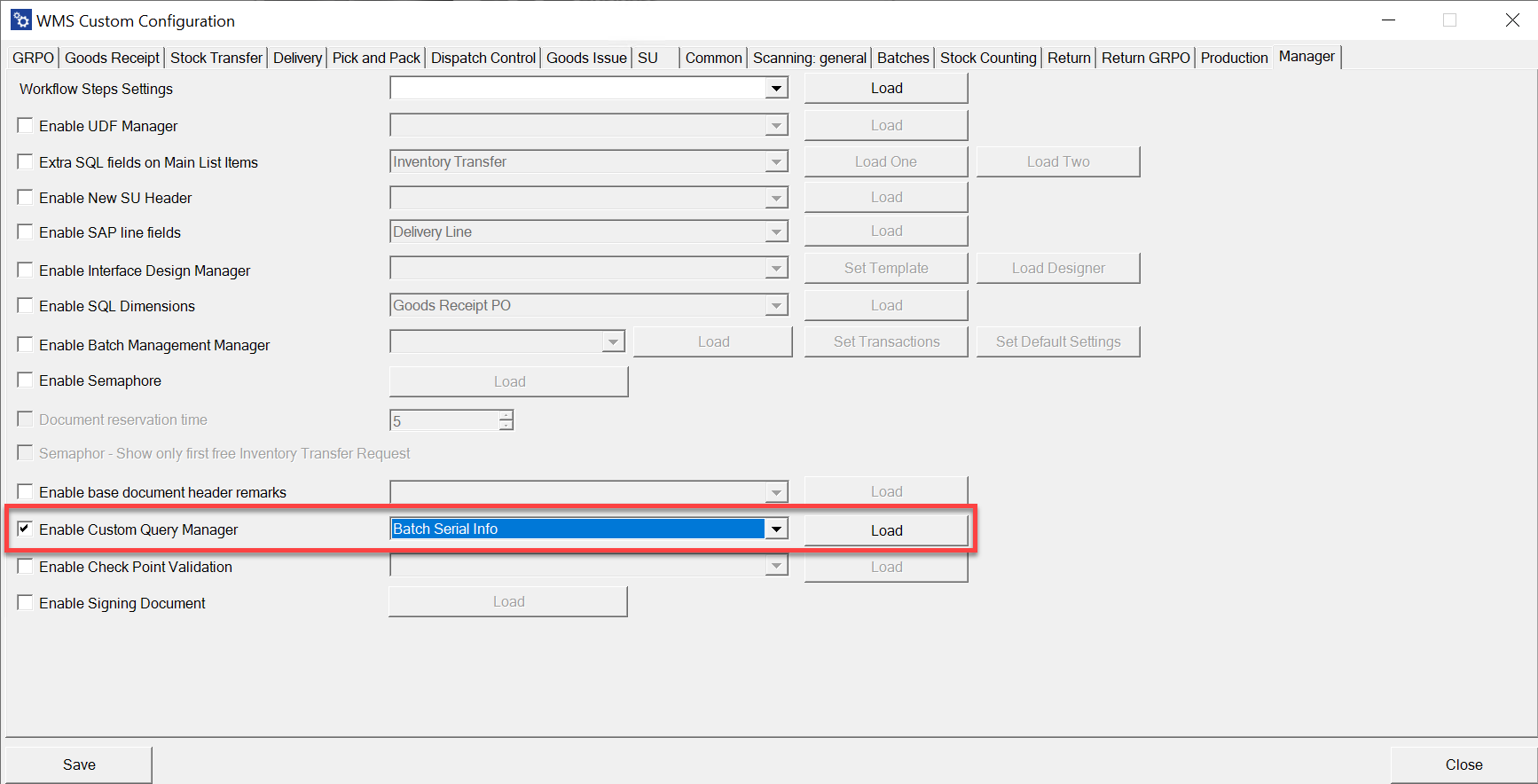Open the Common tab
The width and height of the screenshot is (1538, 784).
(x=713, y=58)
